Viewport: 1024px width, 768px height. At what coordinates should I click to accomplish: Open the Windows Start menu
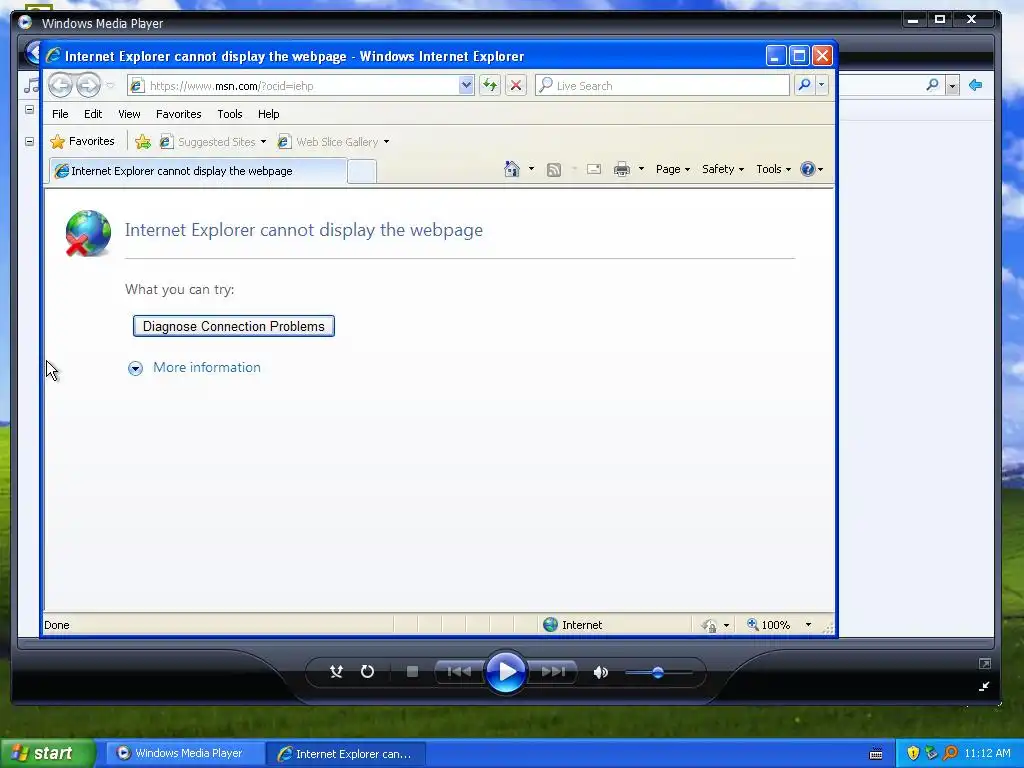pyautogui.click(x=47, y=753)
